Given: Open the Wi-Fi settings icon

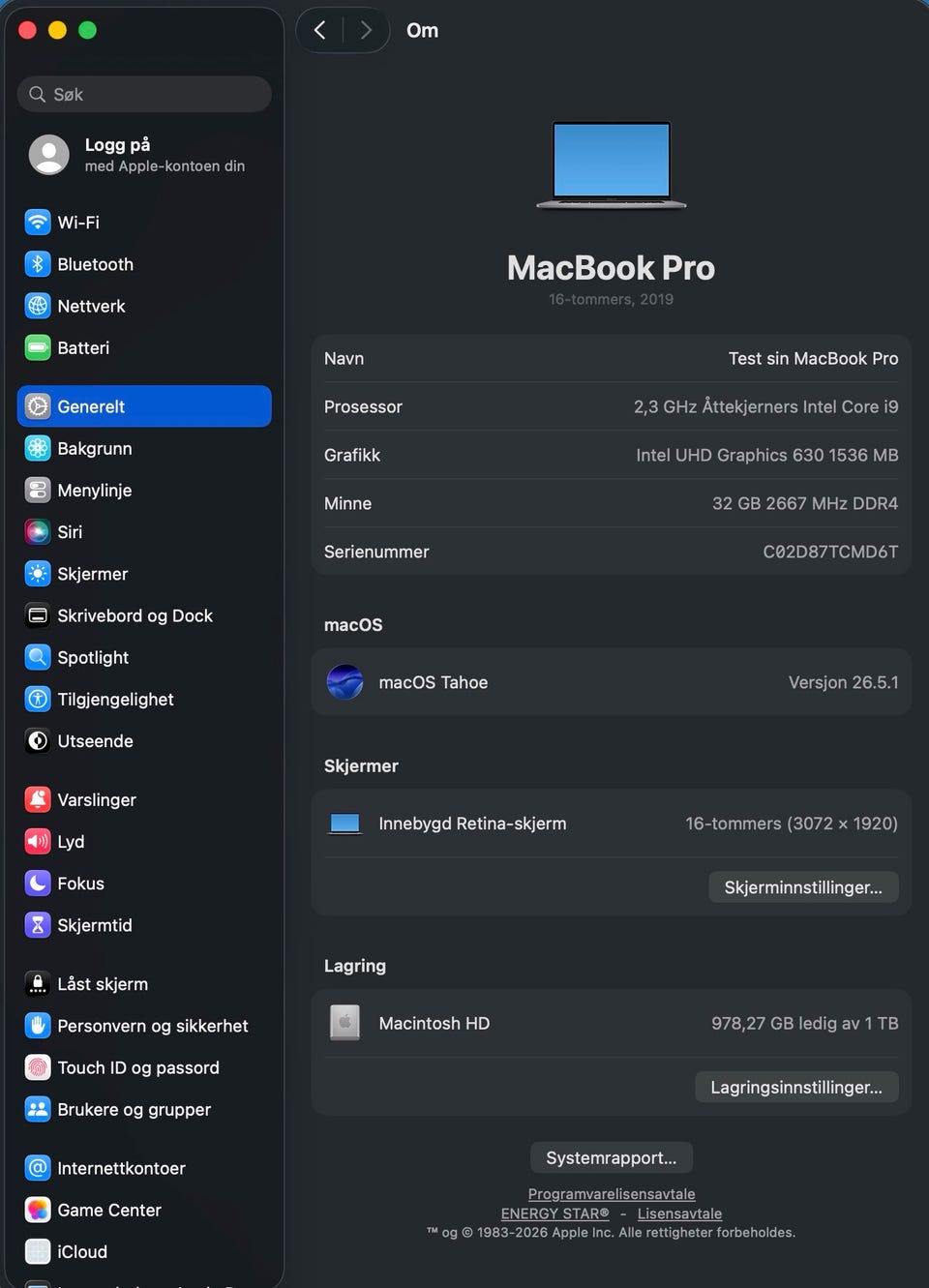Looking at the screenshot, I should coord(38,223).
